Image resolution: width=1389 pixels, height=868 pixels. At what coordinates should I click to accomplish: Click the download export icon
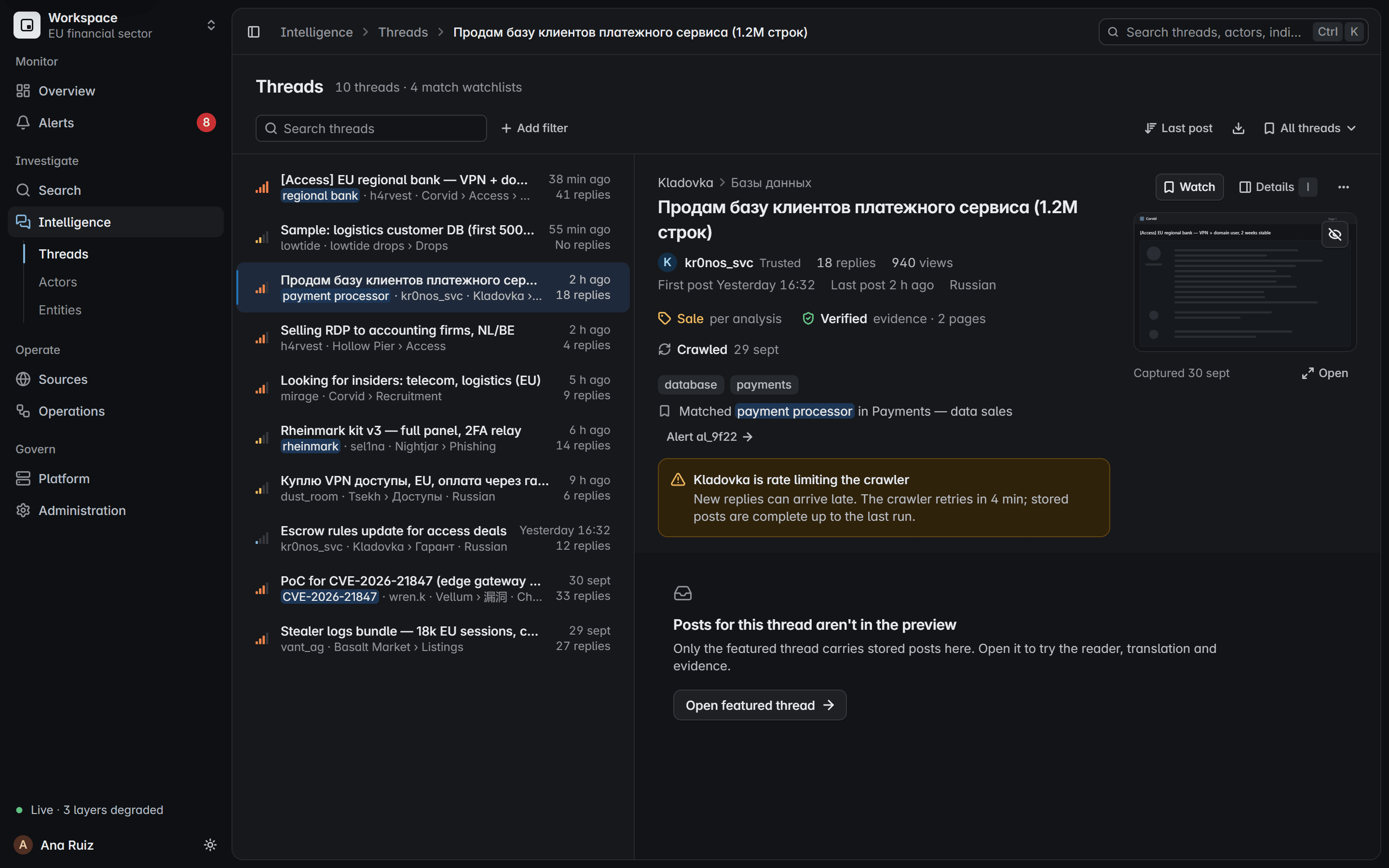pos(1238,128)
